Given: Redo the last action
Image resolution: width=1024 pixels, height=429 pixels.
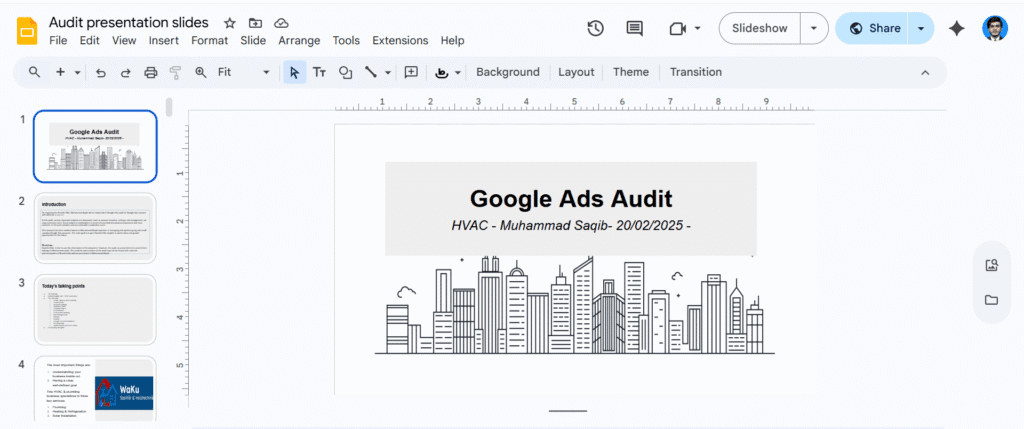Looking at the screenshot, I should coord(125,72).
